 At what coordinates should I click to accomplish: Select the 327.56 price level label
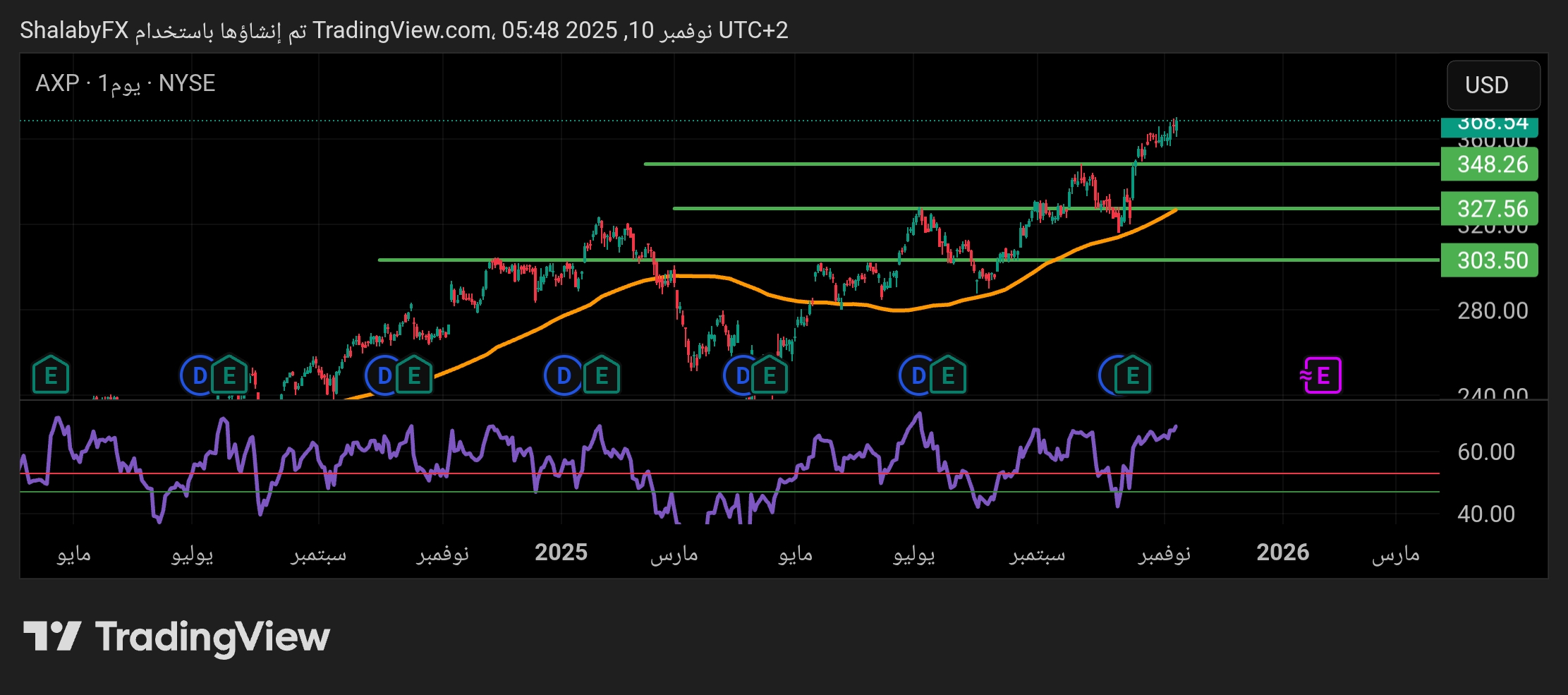click(x=1492, y=209)
